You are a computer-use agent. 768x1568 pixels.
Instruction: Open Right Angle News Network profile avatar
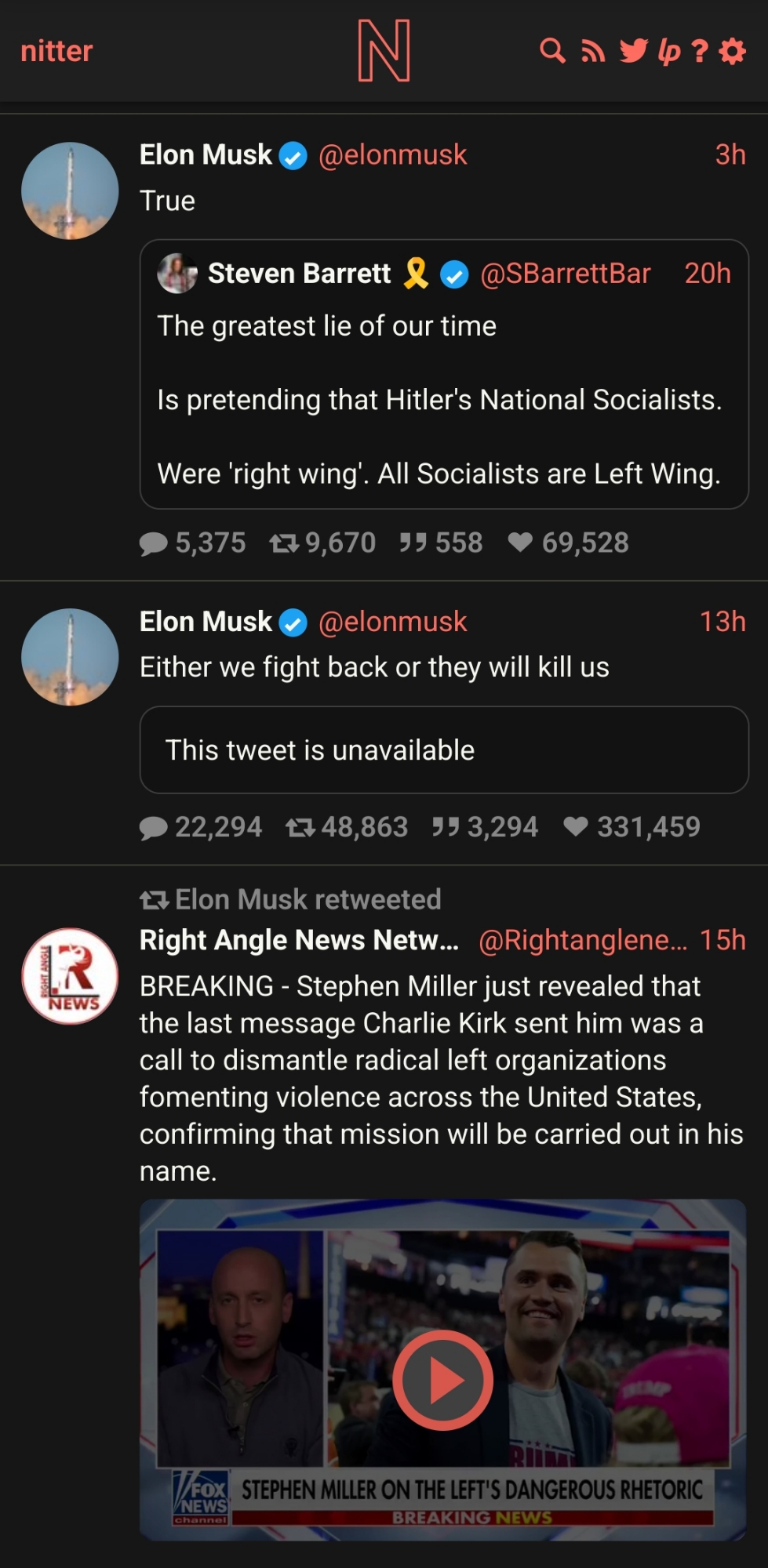tap(70, 976)
